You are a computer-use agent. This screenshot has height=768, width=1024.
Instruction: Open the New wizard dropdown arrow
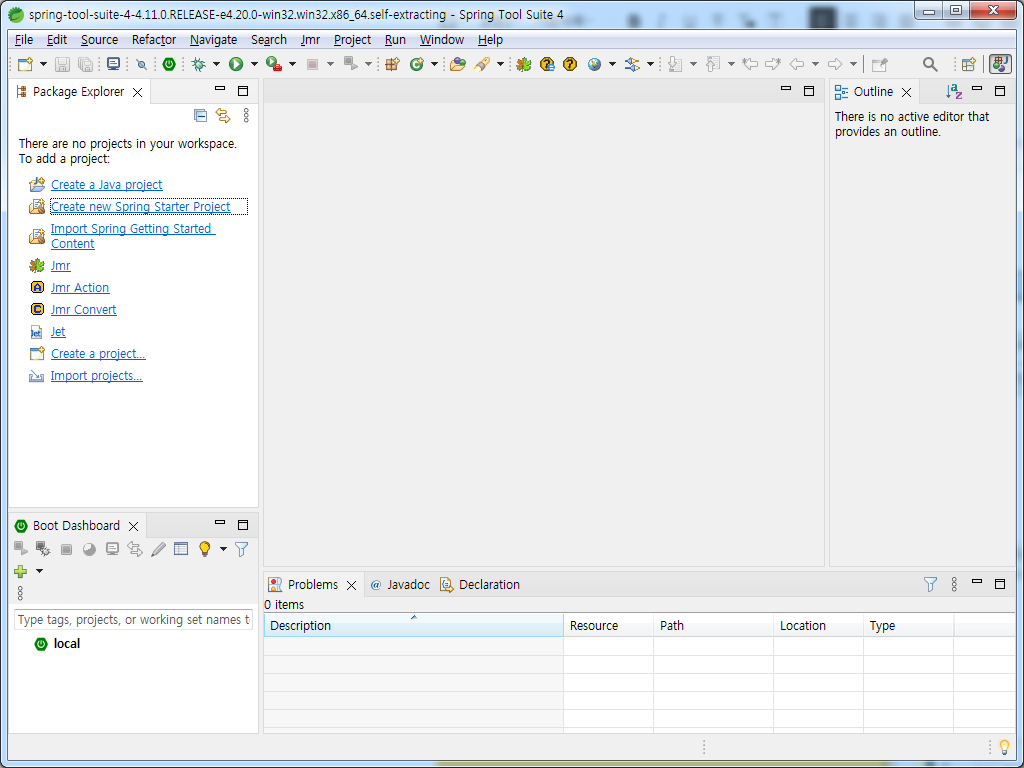(x=43, y=64)
